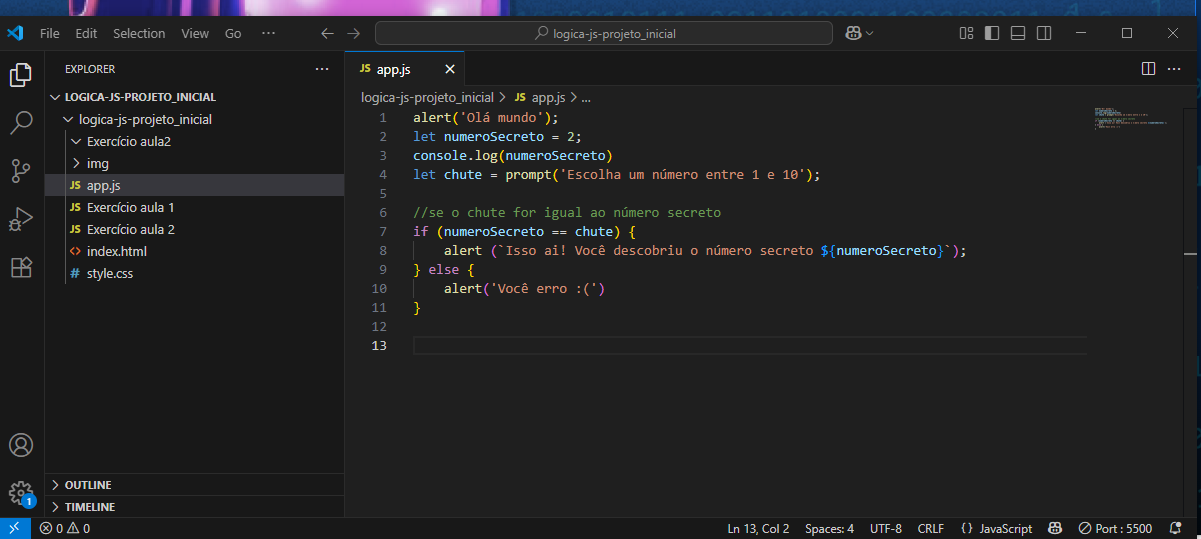Expand the TIMELINE section
1201x539 pixels.
(195, 506)
